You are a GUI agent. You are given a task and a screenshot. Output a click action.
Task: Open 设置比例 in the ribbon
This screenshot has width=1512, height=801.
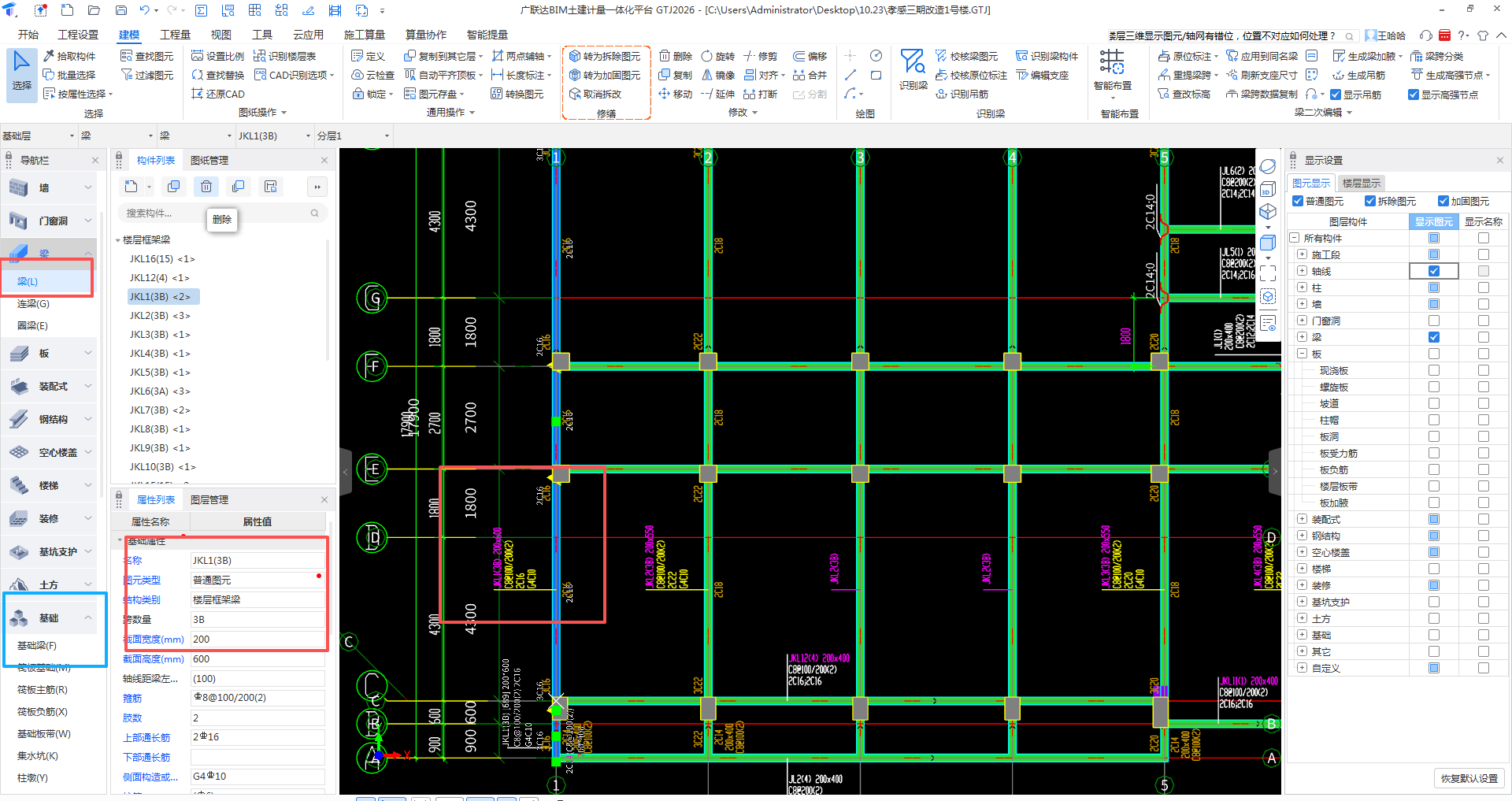(217, 56)
